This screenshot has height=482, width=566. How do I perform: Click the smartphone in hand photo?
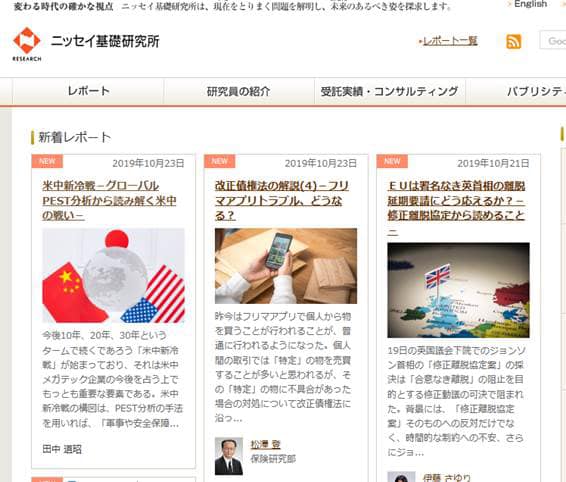pyautogui.click(x=286, y=266)
